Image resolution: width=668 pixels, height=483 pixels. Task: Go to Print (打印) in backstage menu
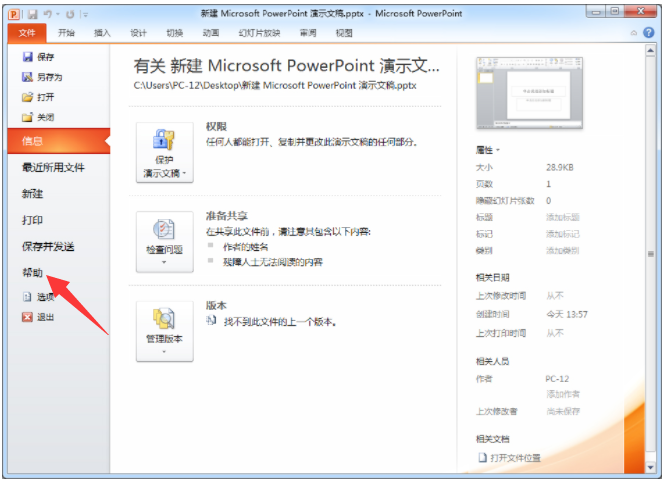click(x=33, y=220)
